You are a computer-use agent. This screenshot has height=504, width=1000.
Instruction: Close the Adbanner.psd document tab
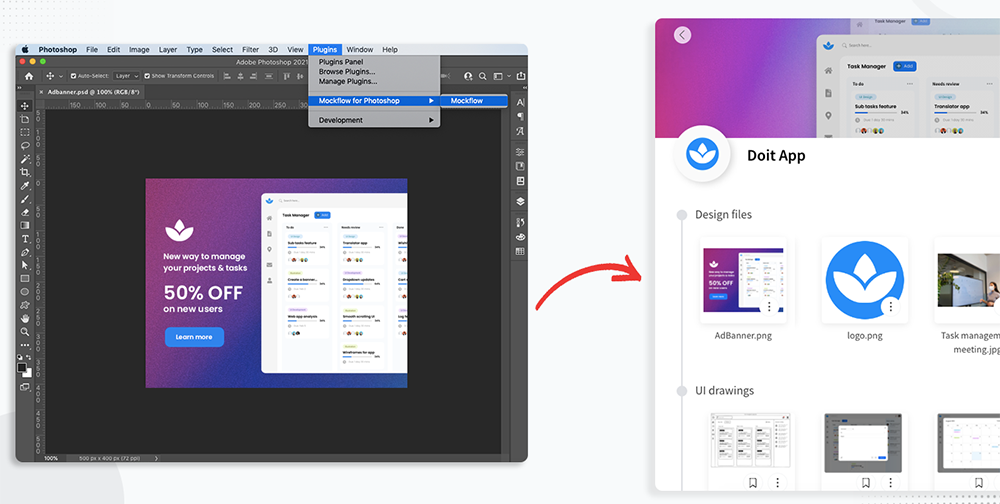click(41, 92)
